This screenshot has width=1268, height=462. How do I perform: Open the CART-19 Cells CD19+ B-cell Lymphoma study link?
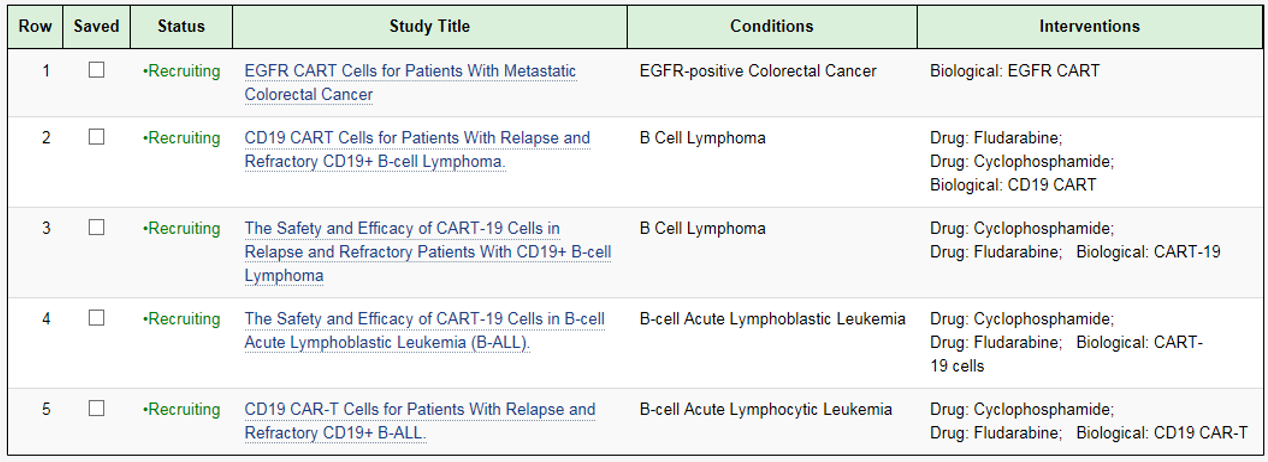coord(428,252)
